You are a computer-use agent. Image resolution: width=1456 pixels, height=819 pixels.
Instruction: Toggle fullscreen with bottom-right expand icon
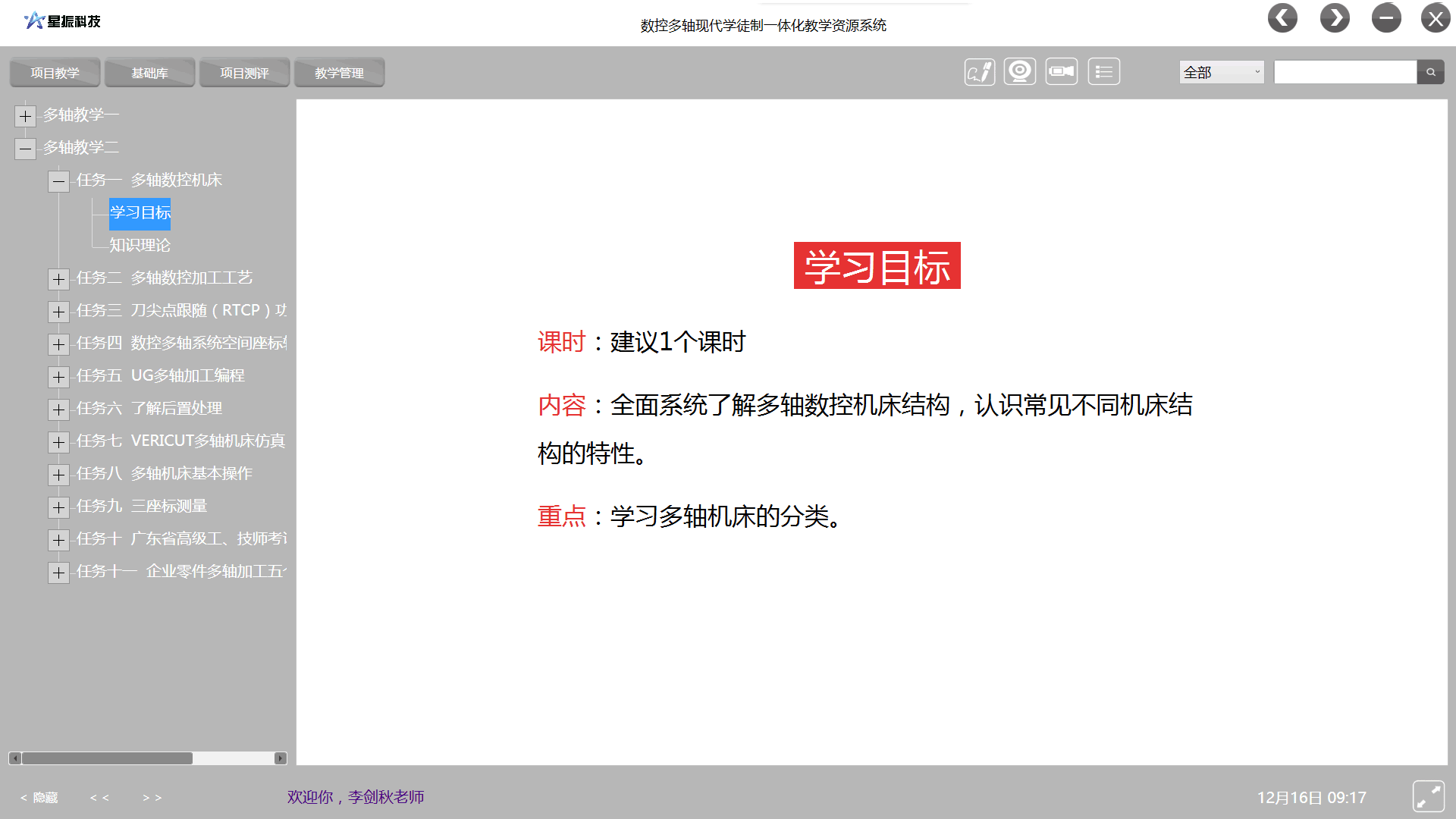1428,796
